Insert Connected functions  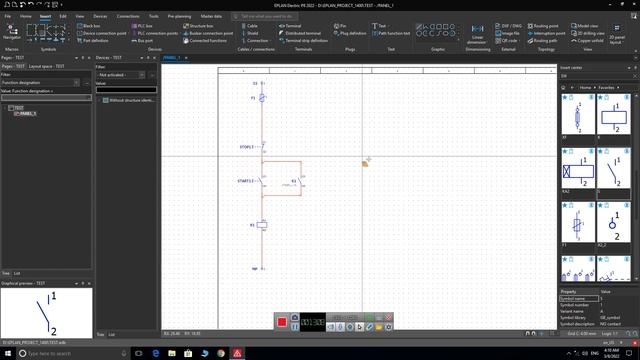(x=205, y=40)
